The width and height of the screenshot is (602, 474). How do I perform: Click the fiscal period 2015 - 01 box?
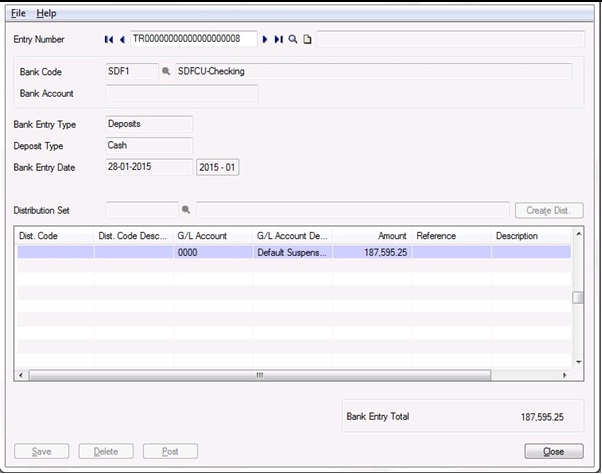(x=218, y=167)
